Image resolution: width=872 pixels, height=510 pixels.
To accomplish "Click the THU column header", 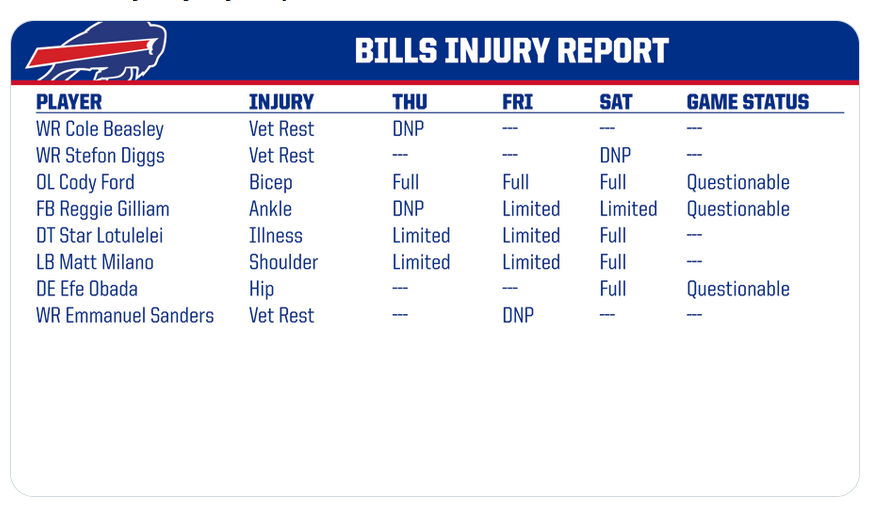I will (x=410, y=102).
